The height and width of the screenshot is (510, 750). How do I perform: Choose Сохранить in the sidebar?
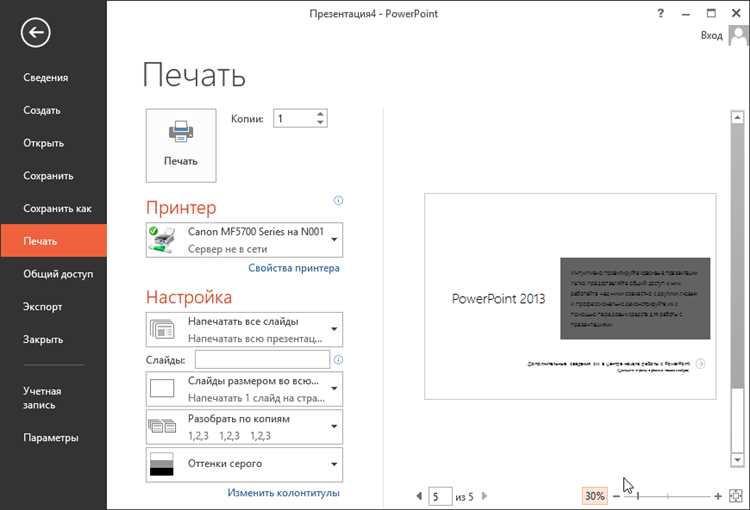[48, 176]
